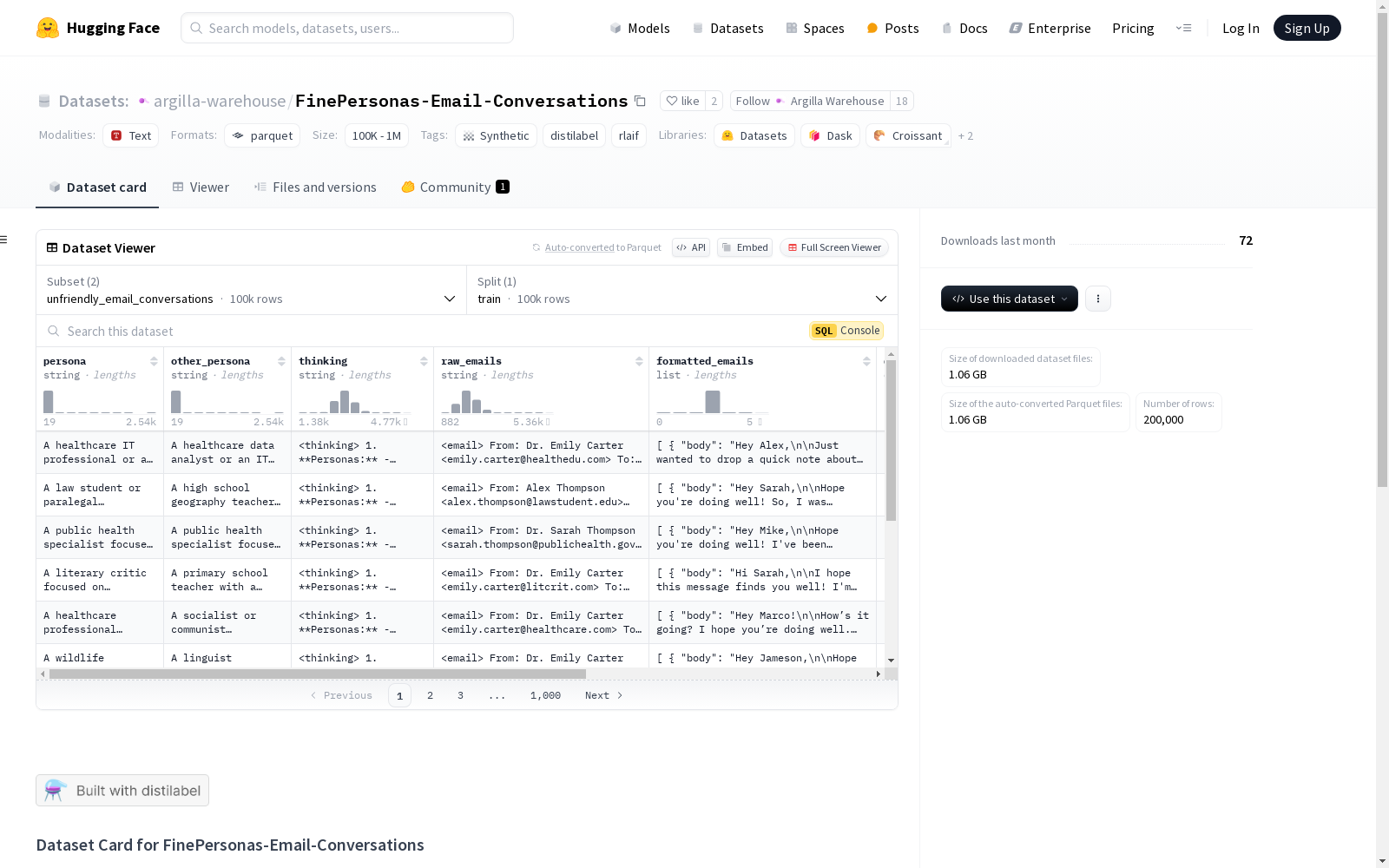
Task: Open the left sidebar table of contents icon
Action: (4, 240)
